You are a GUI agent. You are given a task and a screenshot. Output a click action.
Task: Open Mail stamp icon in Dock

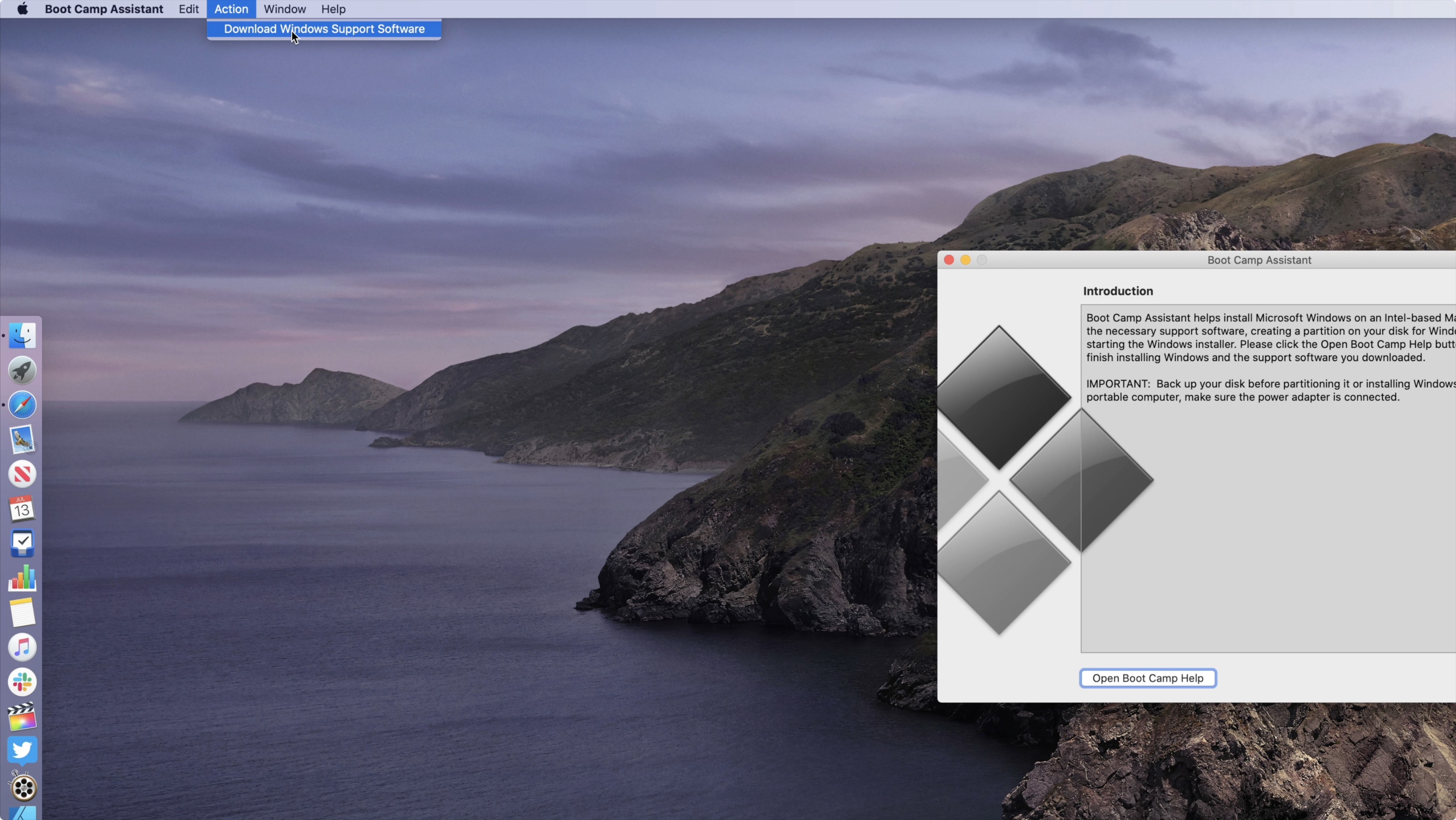click(x=23, y=440)
